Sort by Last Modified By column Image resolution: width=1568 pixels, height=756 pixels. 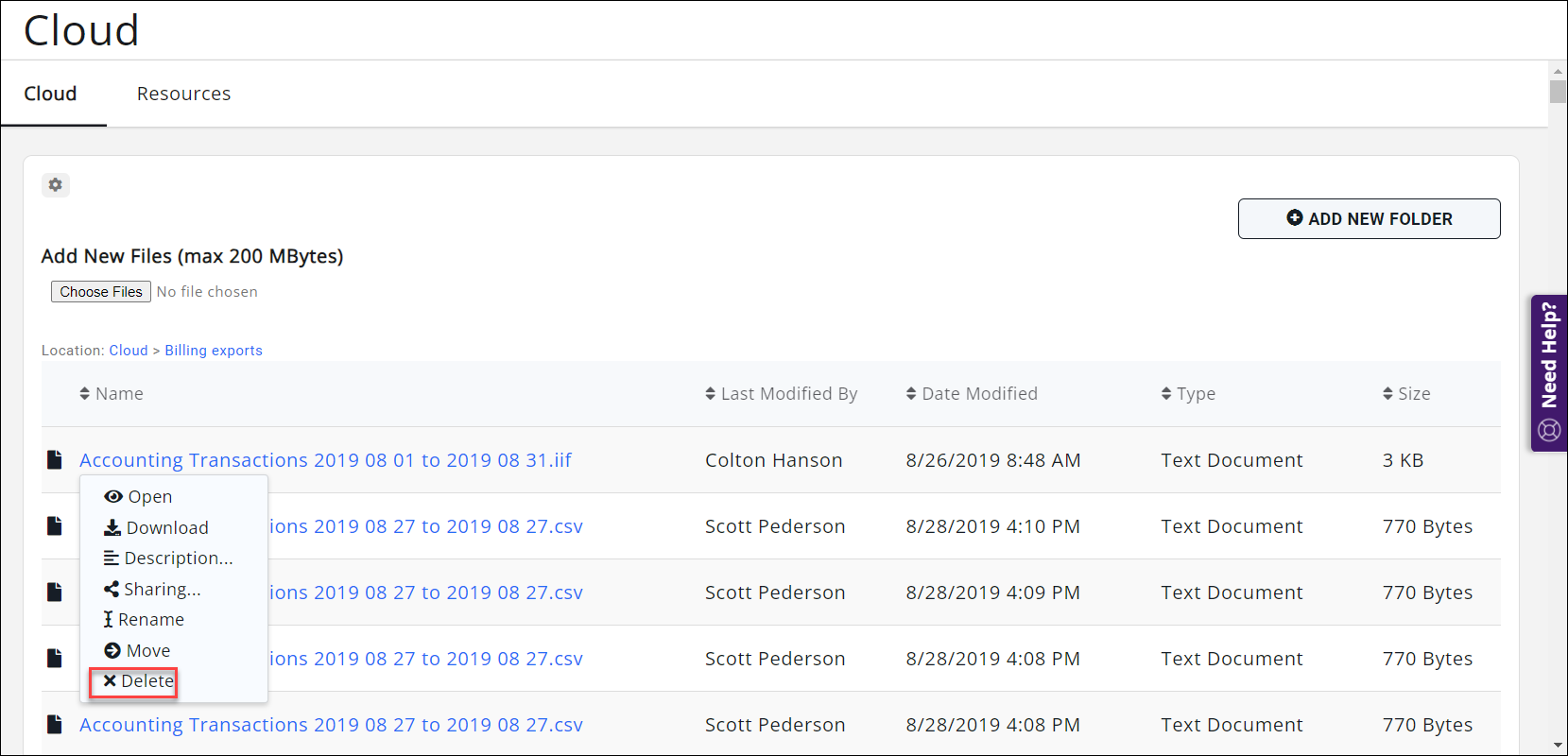pos(781,394)
